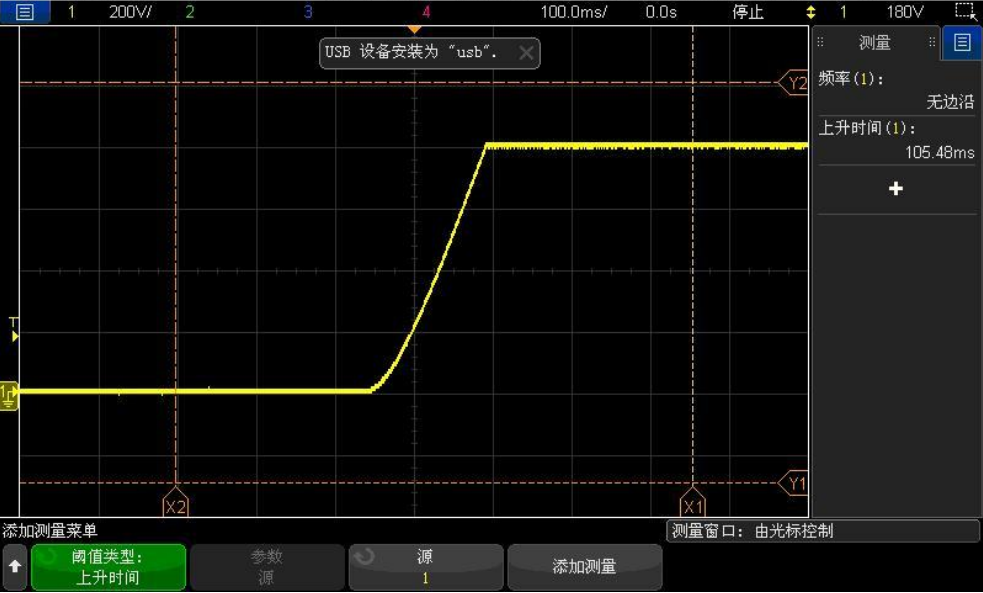
Task: Click the blue sidebar list icon beside 测量
Action: pyautogui.click(x=962, y=42)
